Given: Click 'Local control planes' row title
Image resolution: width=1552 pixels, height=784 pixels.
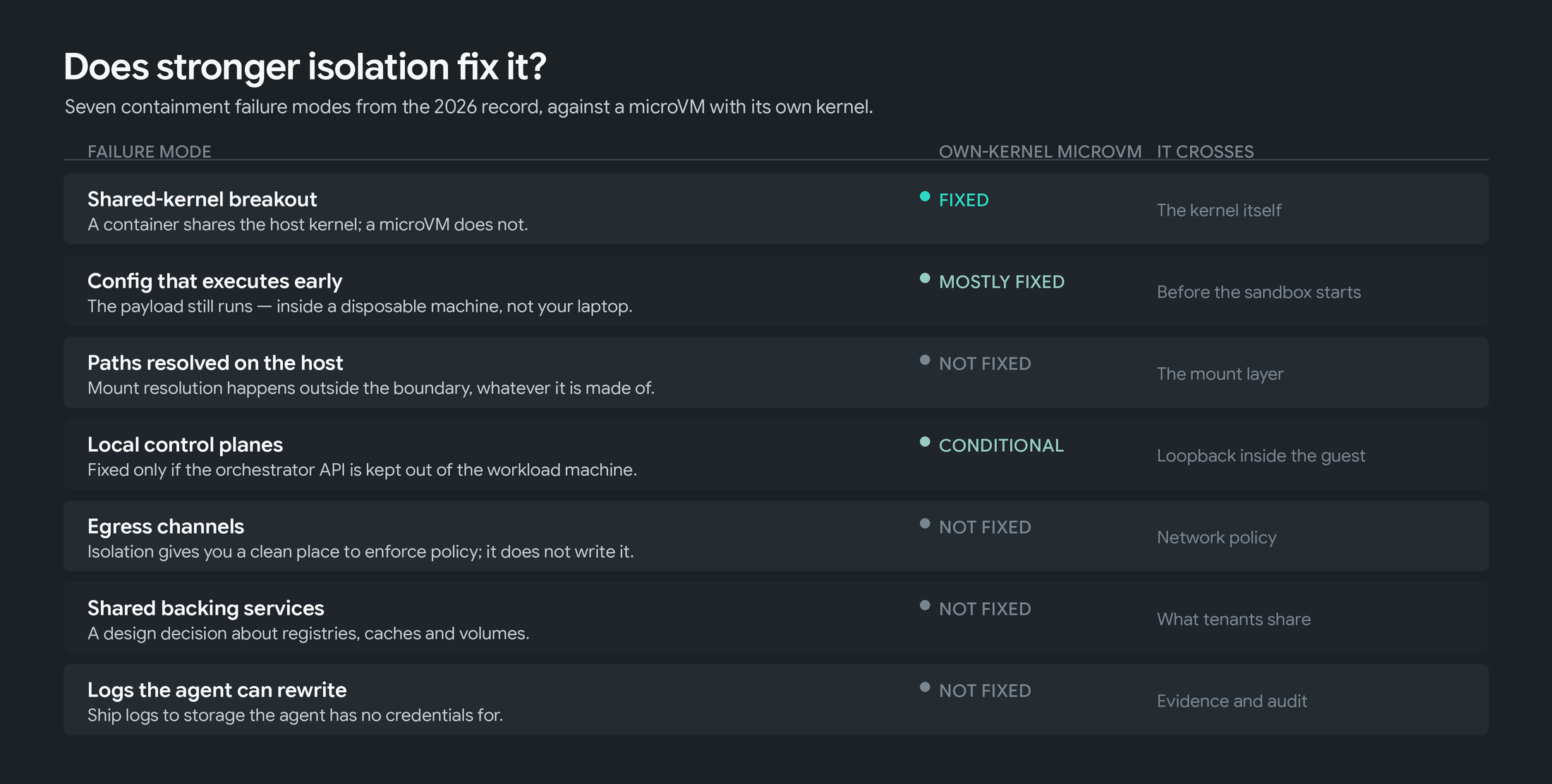Looking at the screenshot, I should pos(185,445).
